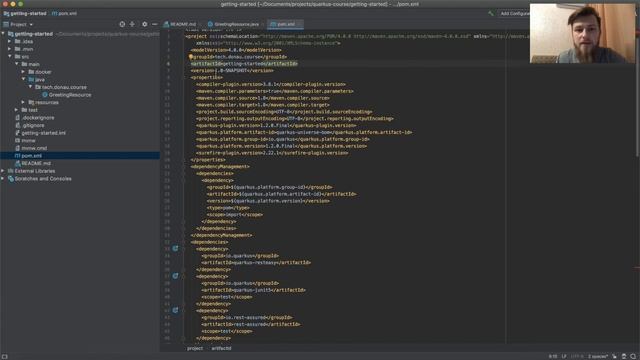The width and height of the screenshot is (640, 360).
Task: Expand the .mvn folder arrow
Action: [10, 49]
